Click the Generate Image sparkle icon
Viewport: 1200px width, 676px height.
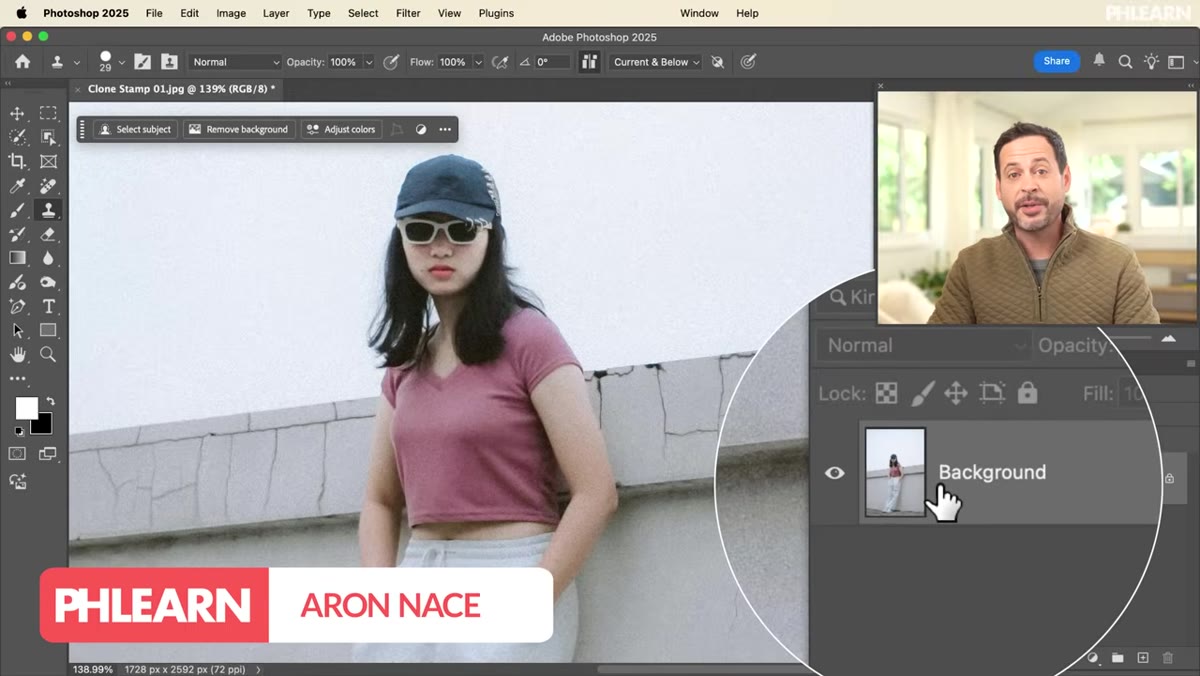[17, 481]
